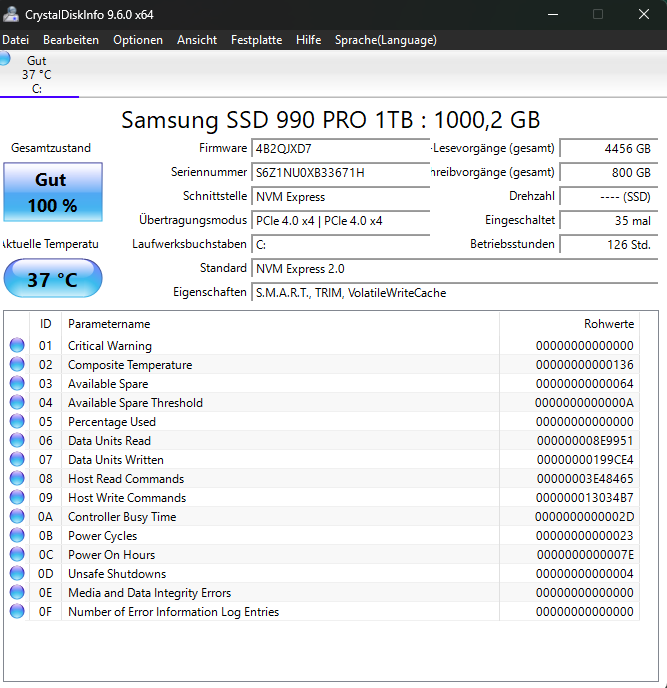This screenshot has width=667, height=688.
Task: Select the Critical Warning parameter name
Action: 110,346
